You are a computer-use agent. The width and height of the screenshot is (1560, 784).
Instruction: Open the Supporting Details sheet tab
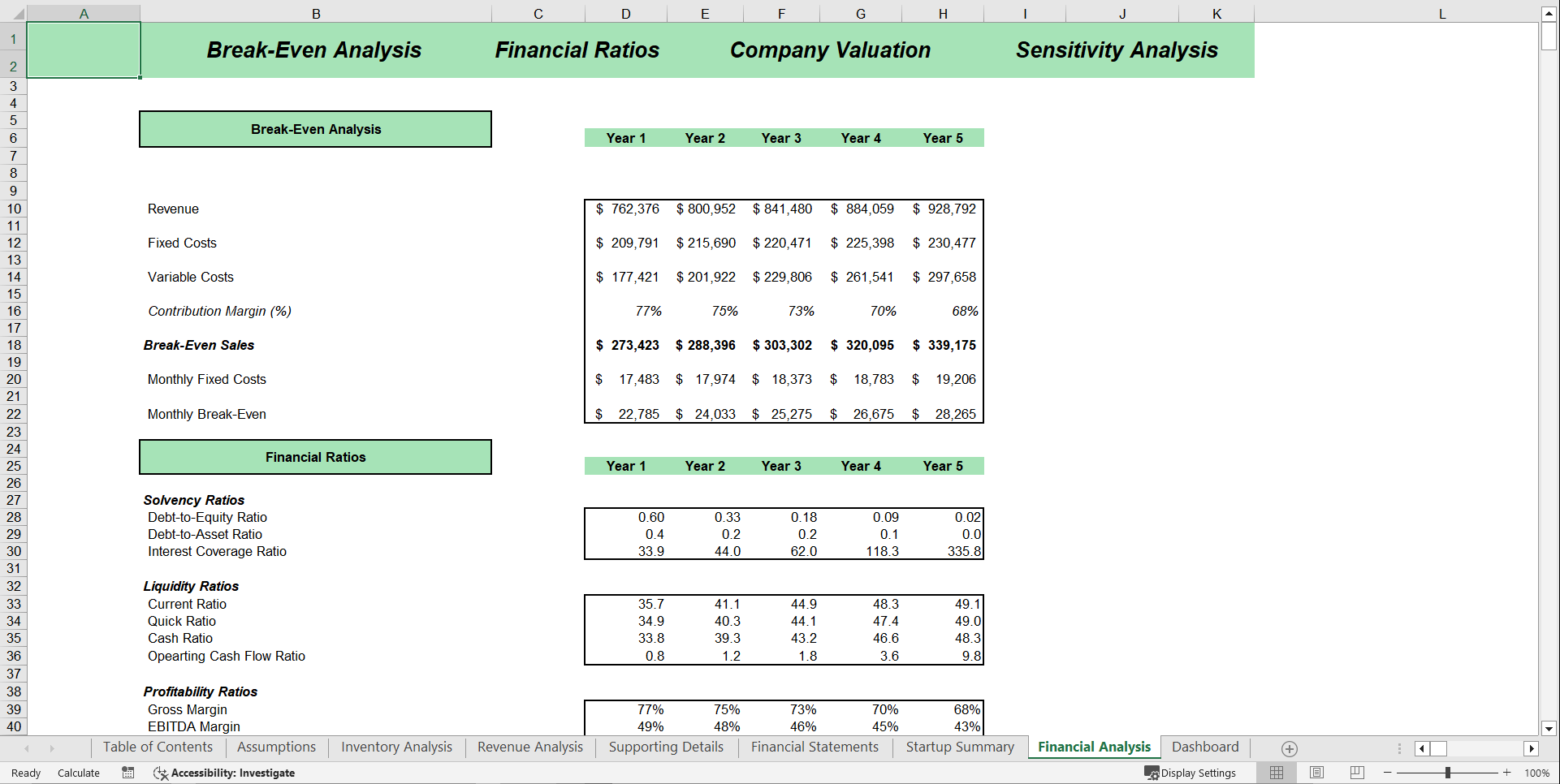point(666,747)
